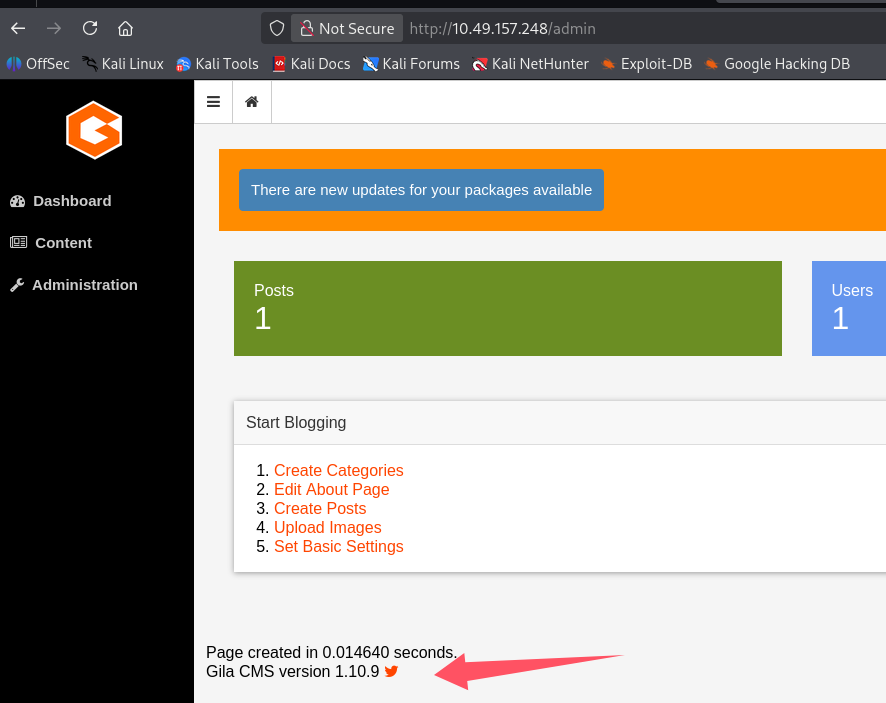Open the Exploit-DB bookmark
The height and width of the screenshot is (703, 886).
646,64
